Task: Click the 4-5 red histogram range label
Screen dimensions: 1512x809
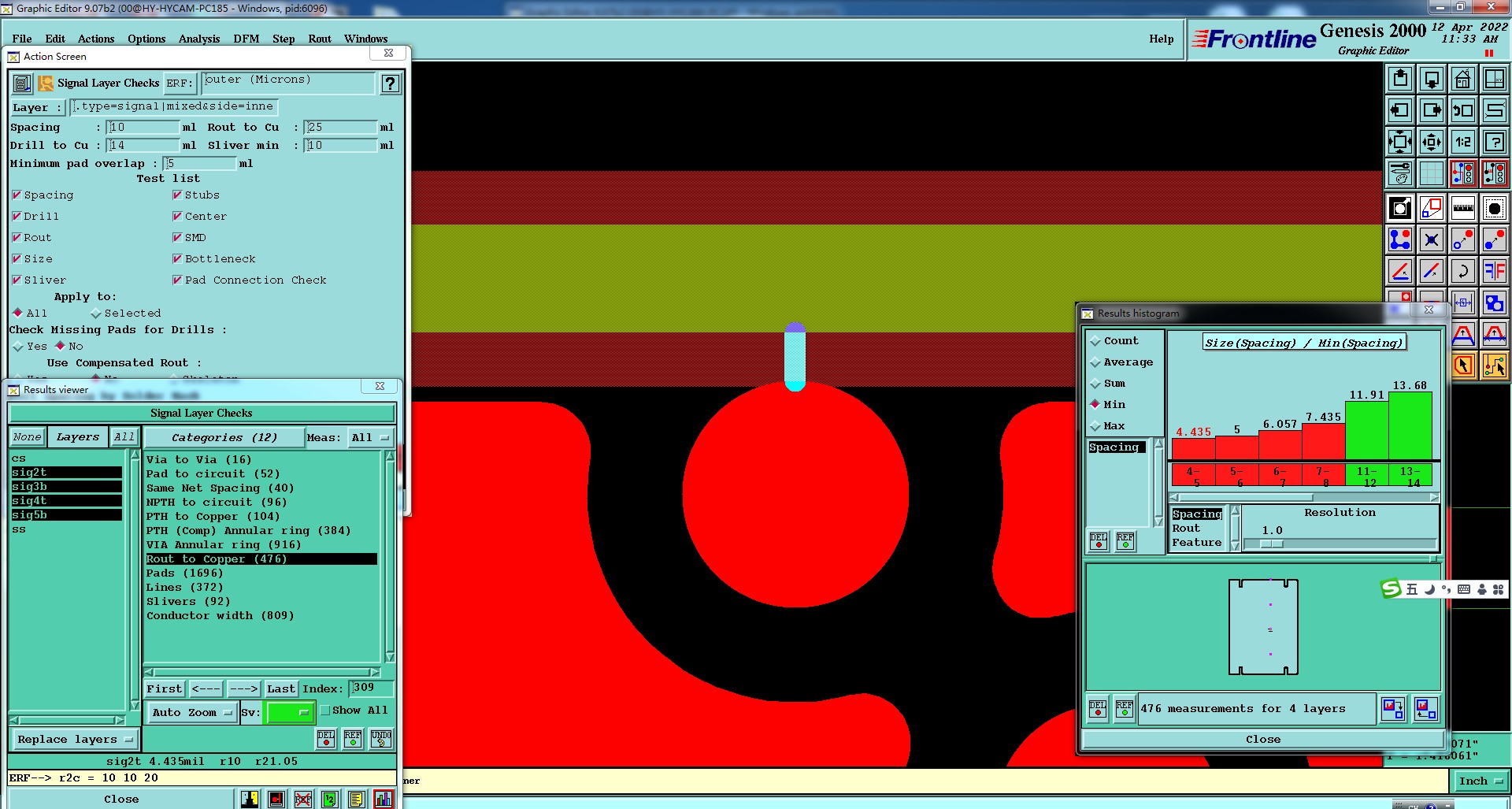Action: (1194, 476)
